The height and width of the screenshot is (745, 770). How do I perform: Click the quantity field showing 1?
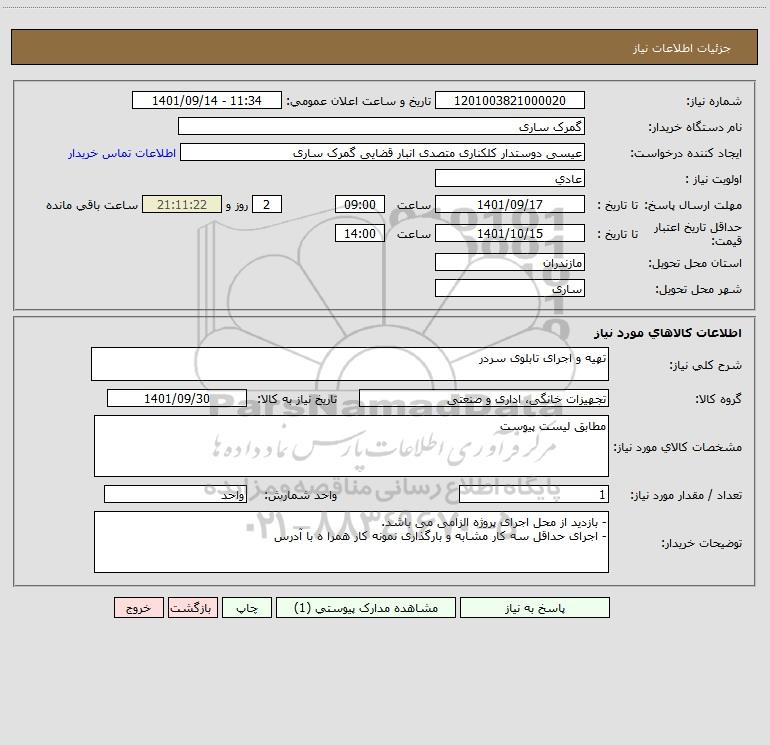tap(534, 495)
